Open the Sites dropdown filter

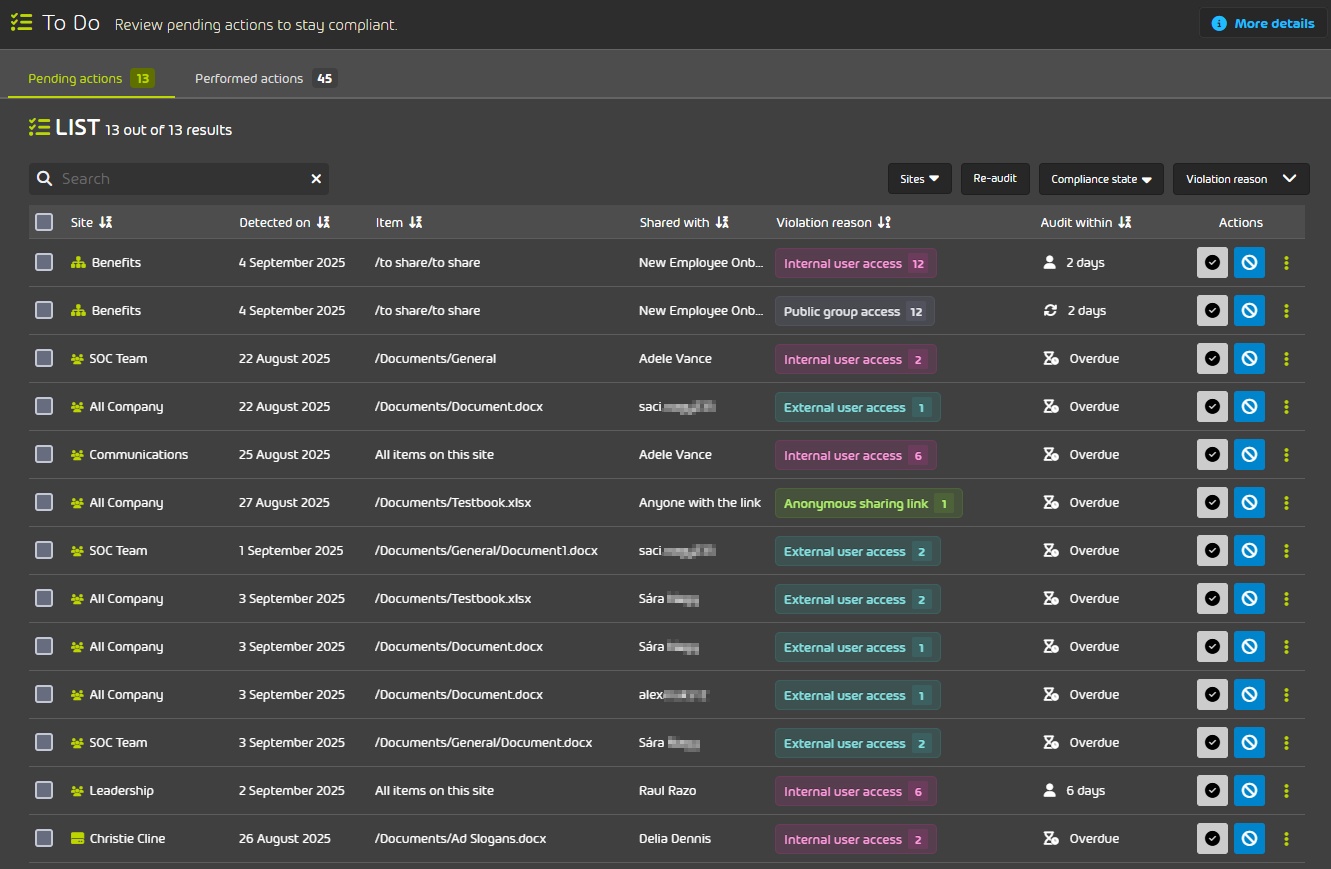pyautogui.click(x=919, y=179)
